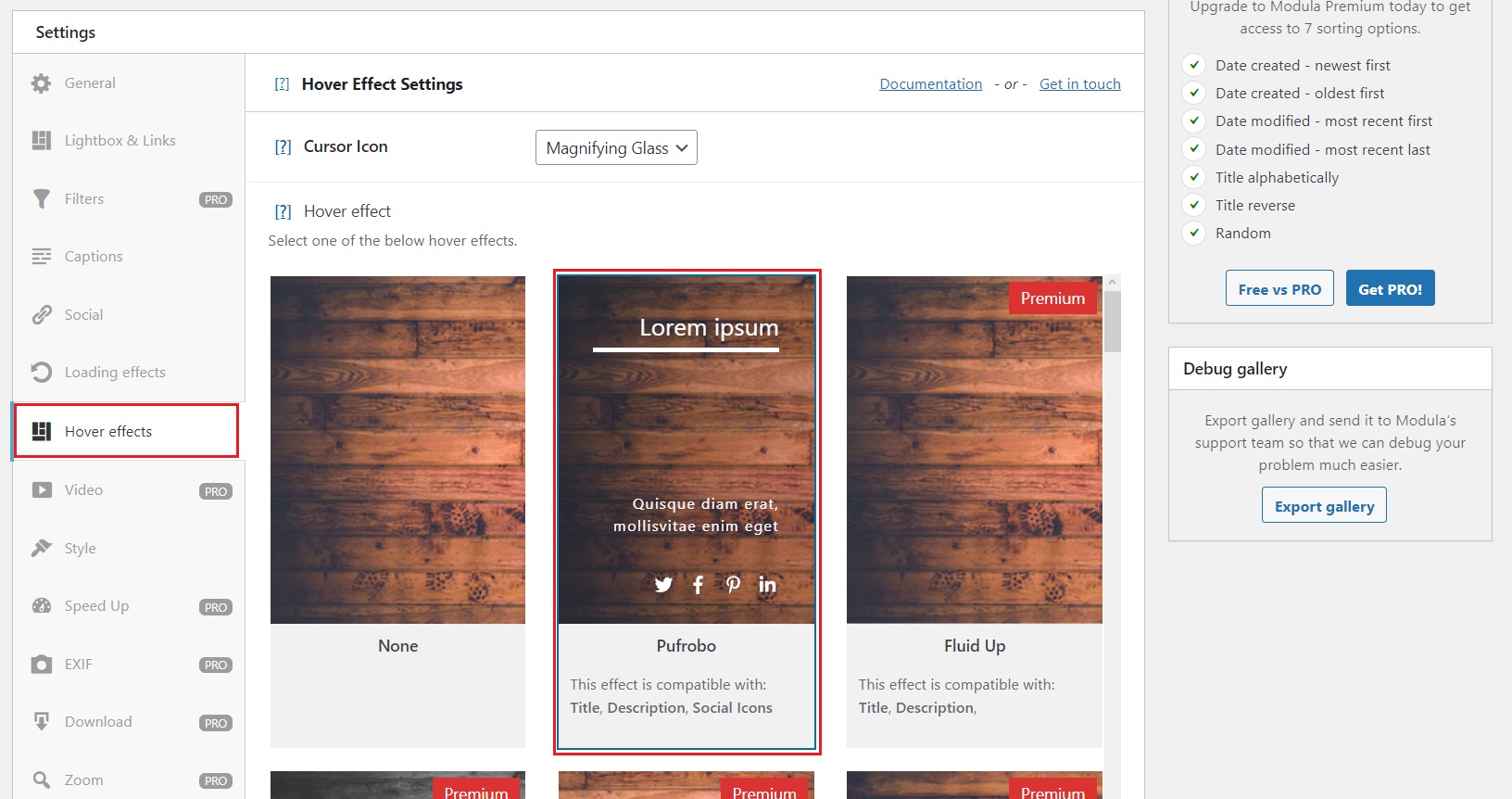Click the checkmark beside Title alphabetically
The width and height of the screenshot is (1512, 799).
point(1194,177)
